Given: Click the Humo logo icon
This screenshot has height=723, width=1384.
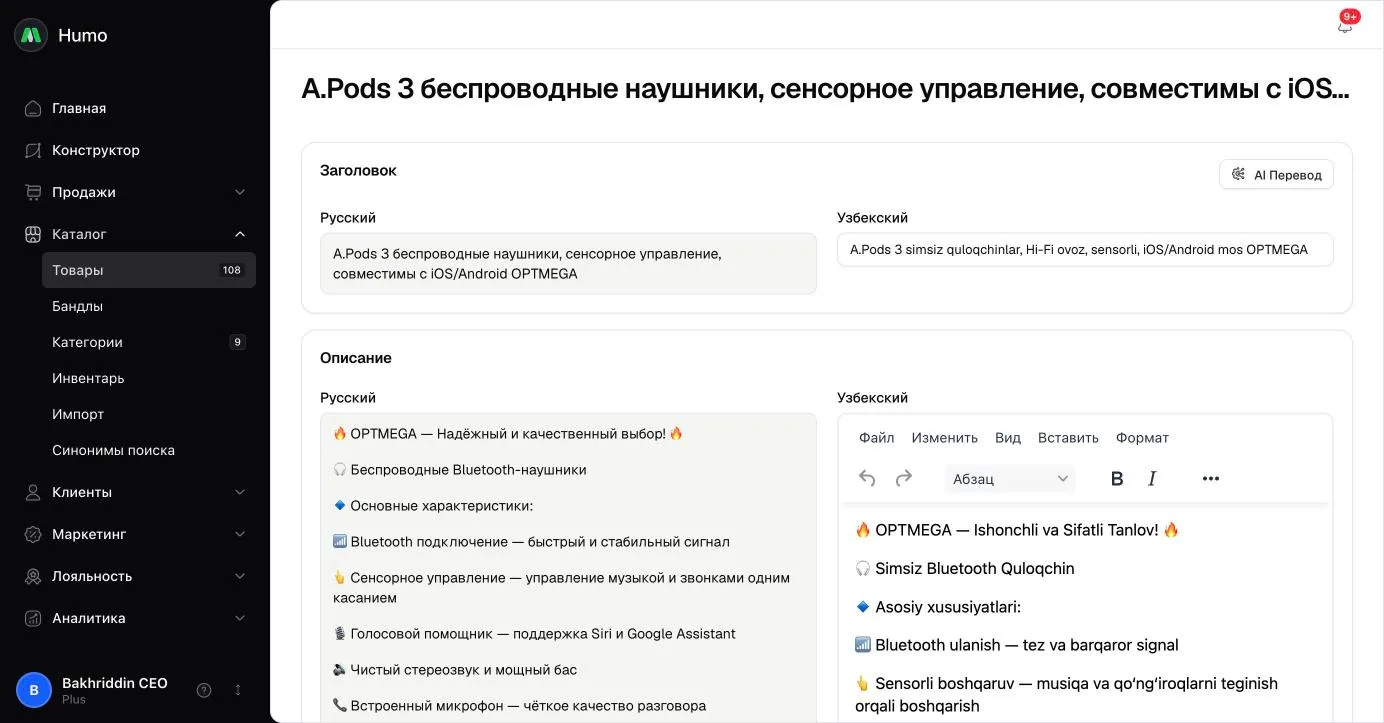Looking at the screenshot, I should pos(31,35).
